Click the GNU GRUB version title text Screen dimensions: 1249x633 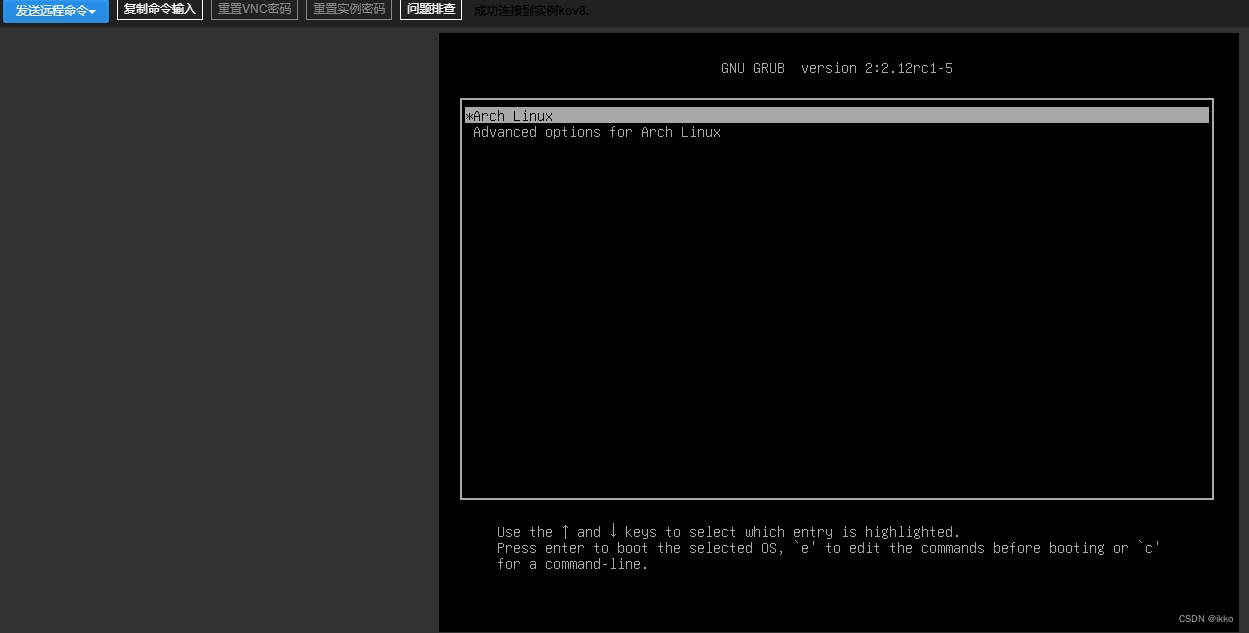(836, 68)
